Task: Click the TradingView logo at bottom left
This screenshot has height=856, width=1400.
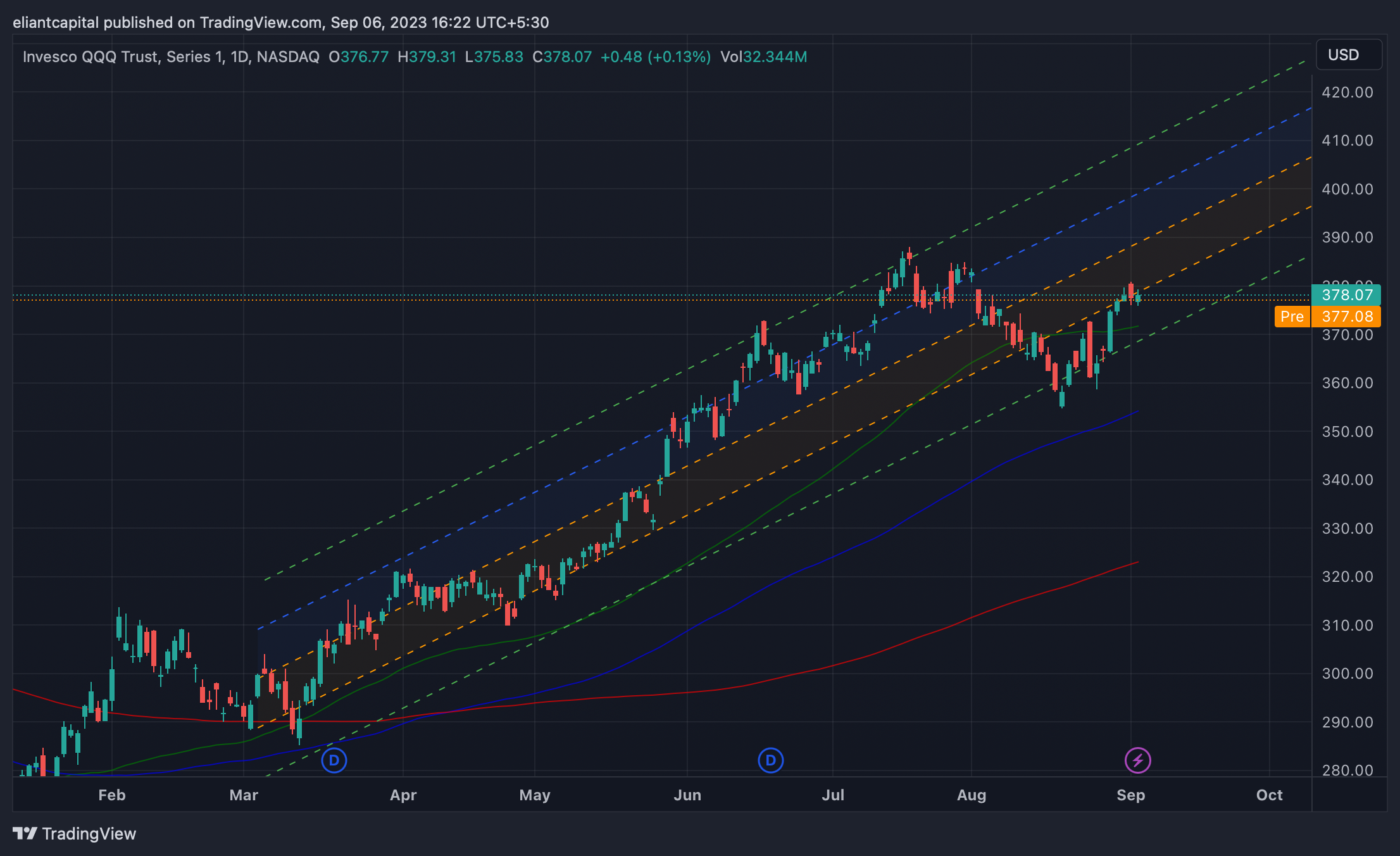Action: (75, 833)
